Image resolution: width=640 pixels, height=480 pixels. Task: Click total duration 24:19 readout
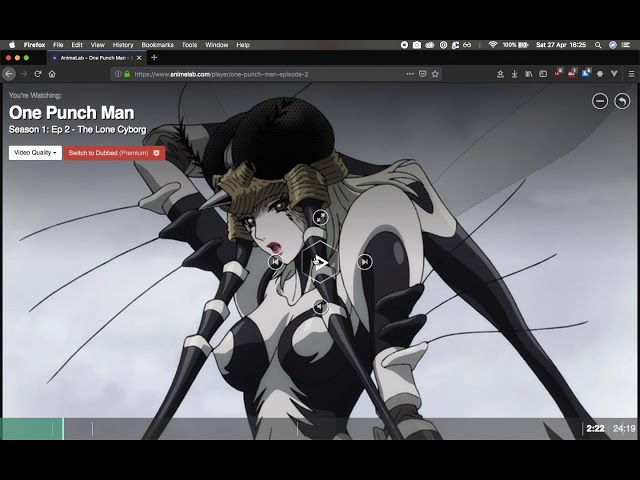(x=624, y=429)
